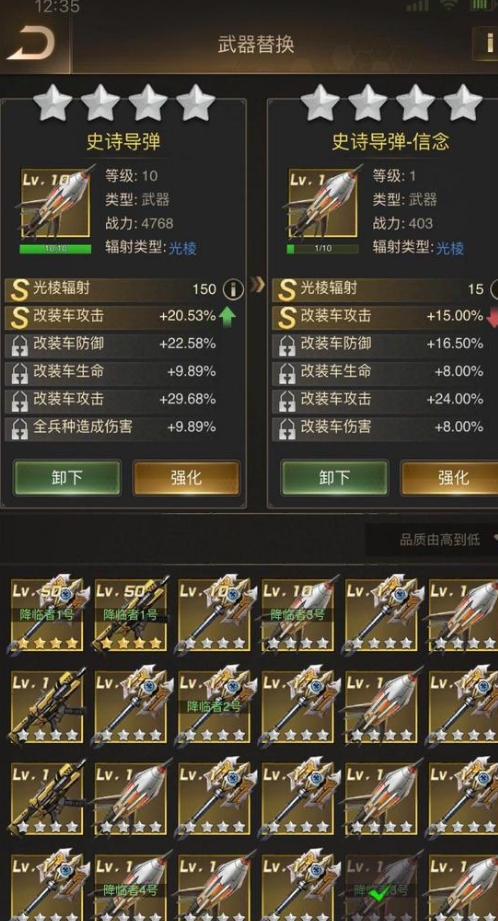Screen dimensions: 498x921
Task: Click the double chevron between weapon panels
Action: tap(257, 286)
